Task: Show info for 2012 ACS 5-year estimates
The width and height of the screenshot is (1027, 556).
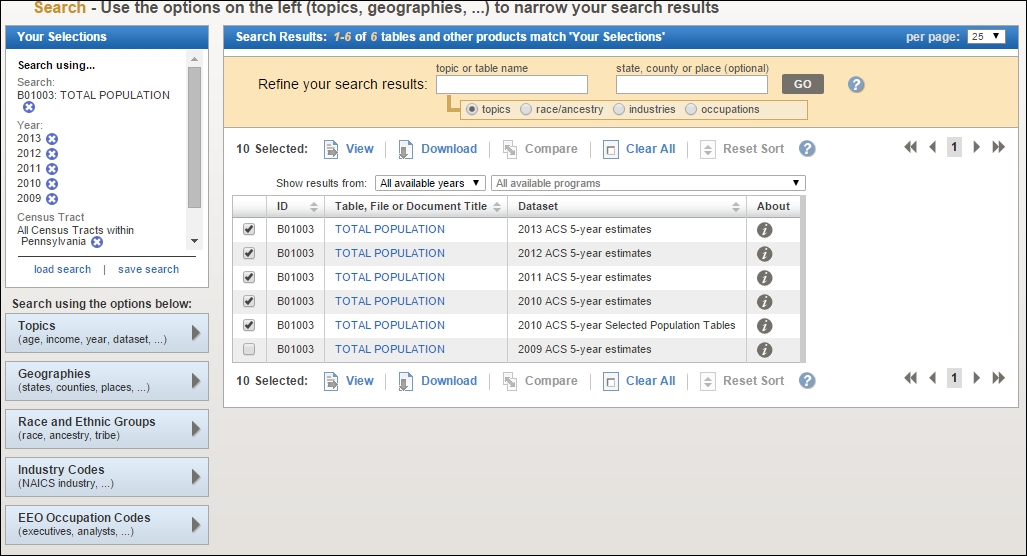Action: pyautogui.click(x=764, y=254)
